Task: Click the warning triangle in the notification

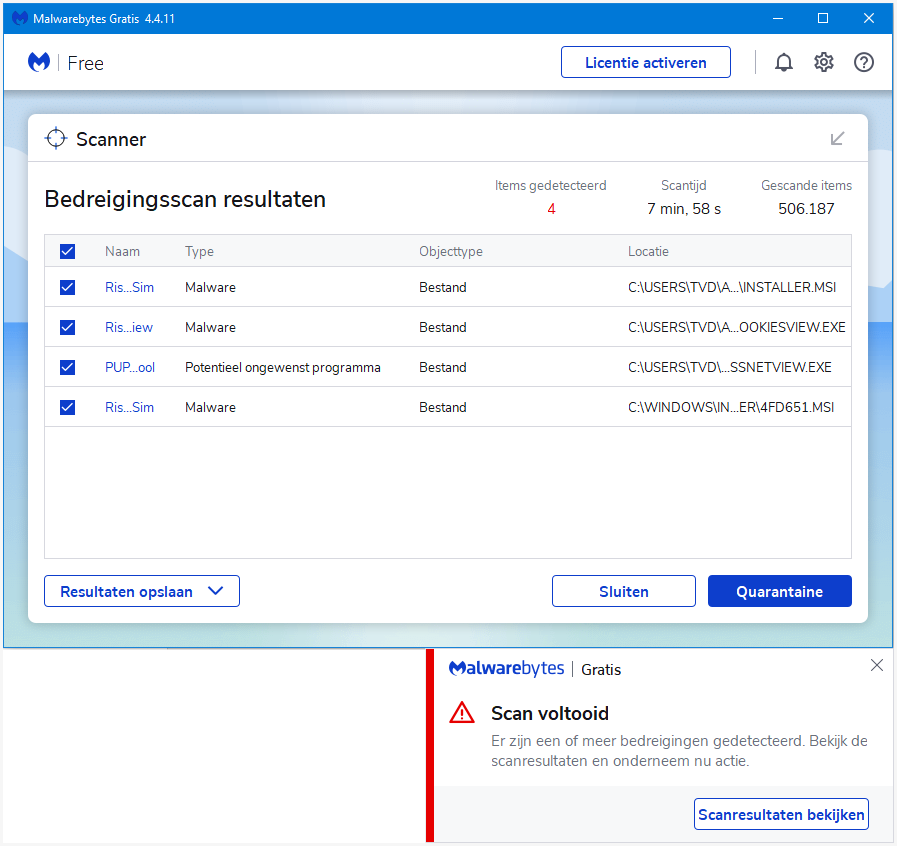Action: [462, 713]
